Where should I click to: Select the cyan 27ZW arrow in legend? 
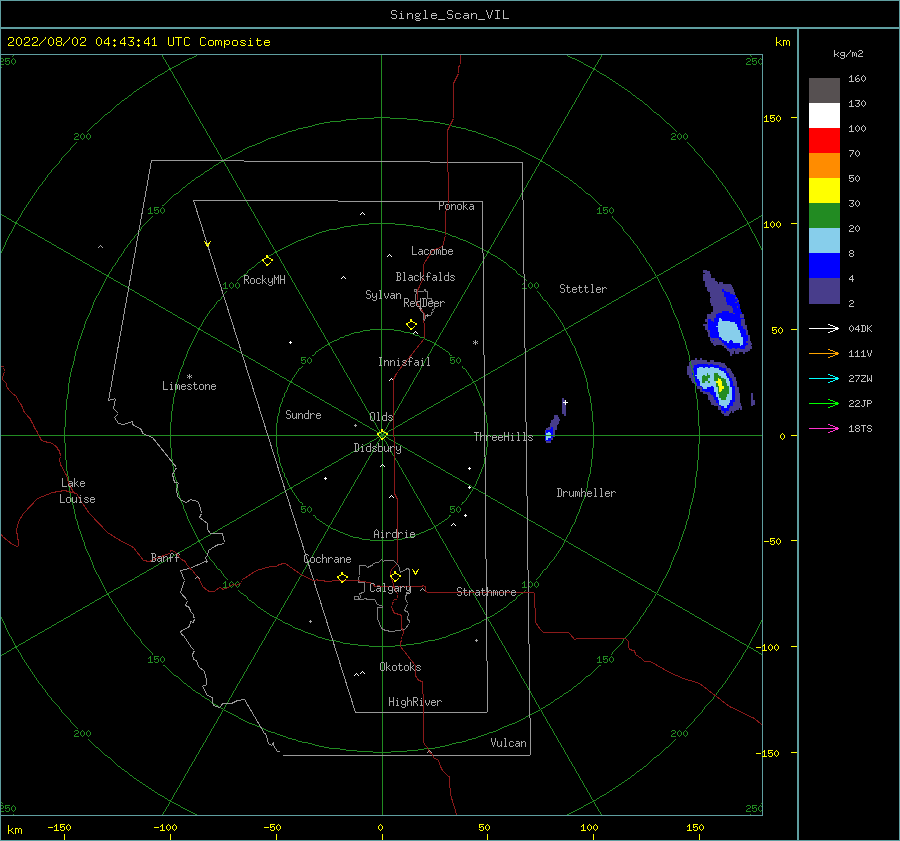[x=824, y=378]
